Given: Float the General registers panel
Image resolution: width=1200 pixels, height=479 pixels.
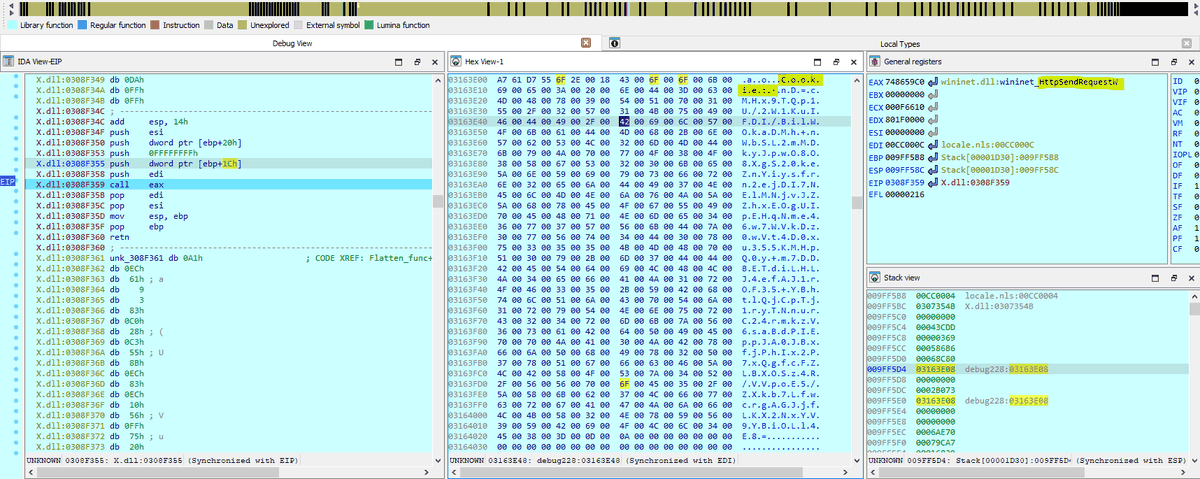Looking at the screenshot, I should 1173,62.
